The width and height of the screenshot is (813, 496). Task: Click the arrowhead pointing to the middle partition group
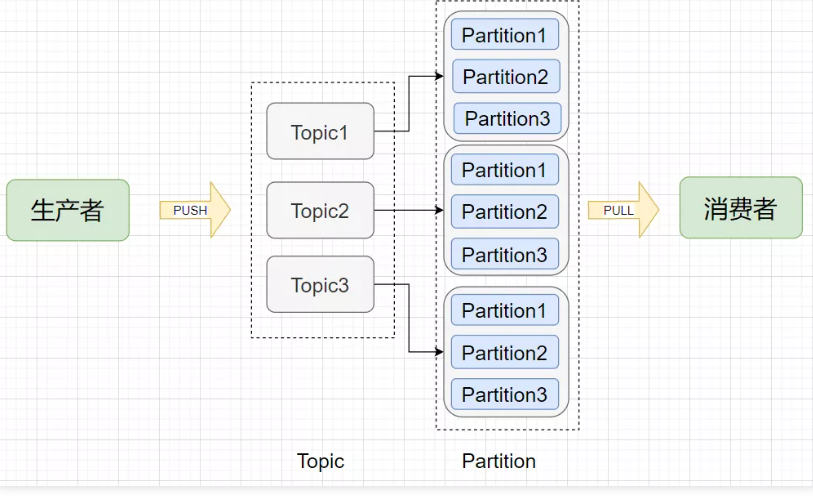click(438, 211)
